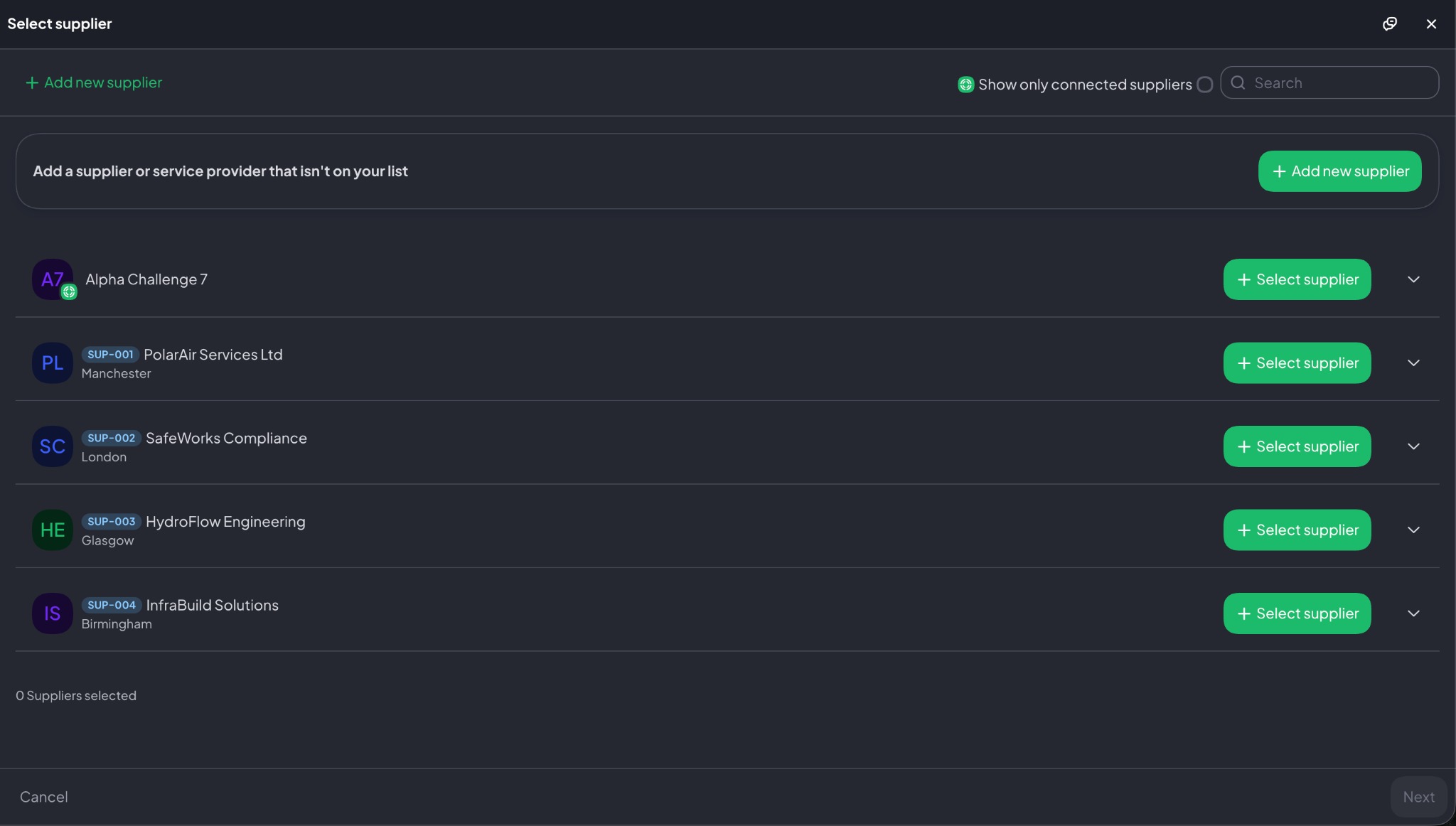Select supplier HydroFlow Engineering

1297,530
